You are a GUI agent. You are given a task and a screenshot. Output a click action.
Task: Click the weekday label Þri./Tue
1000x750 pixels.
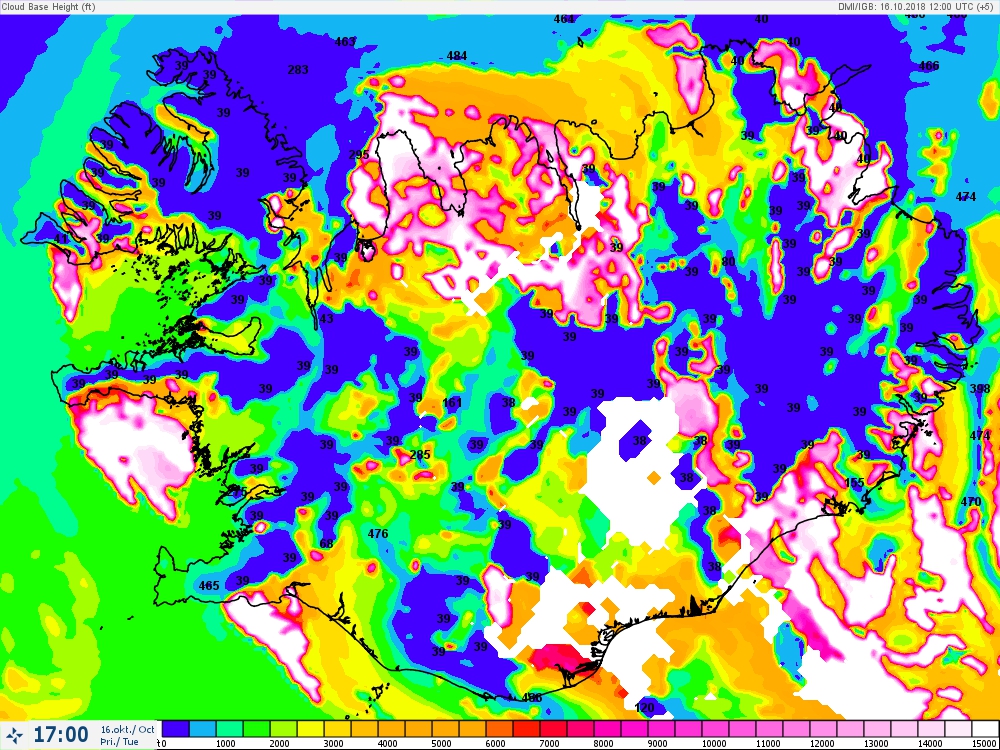tap(119, 742)
